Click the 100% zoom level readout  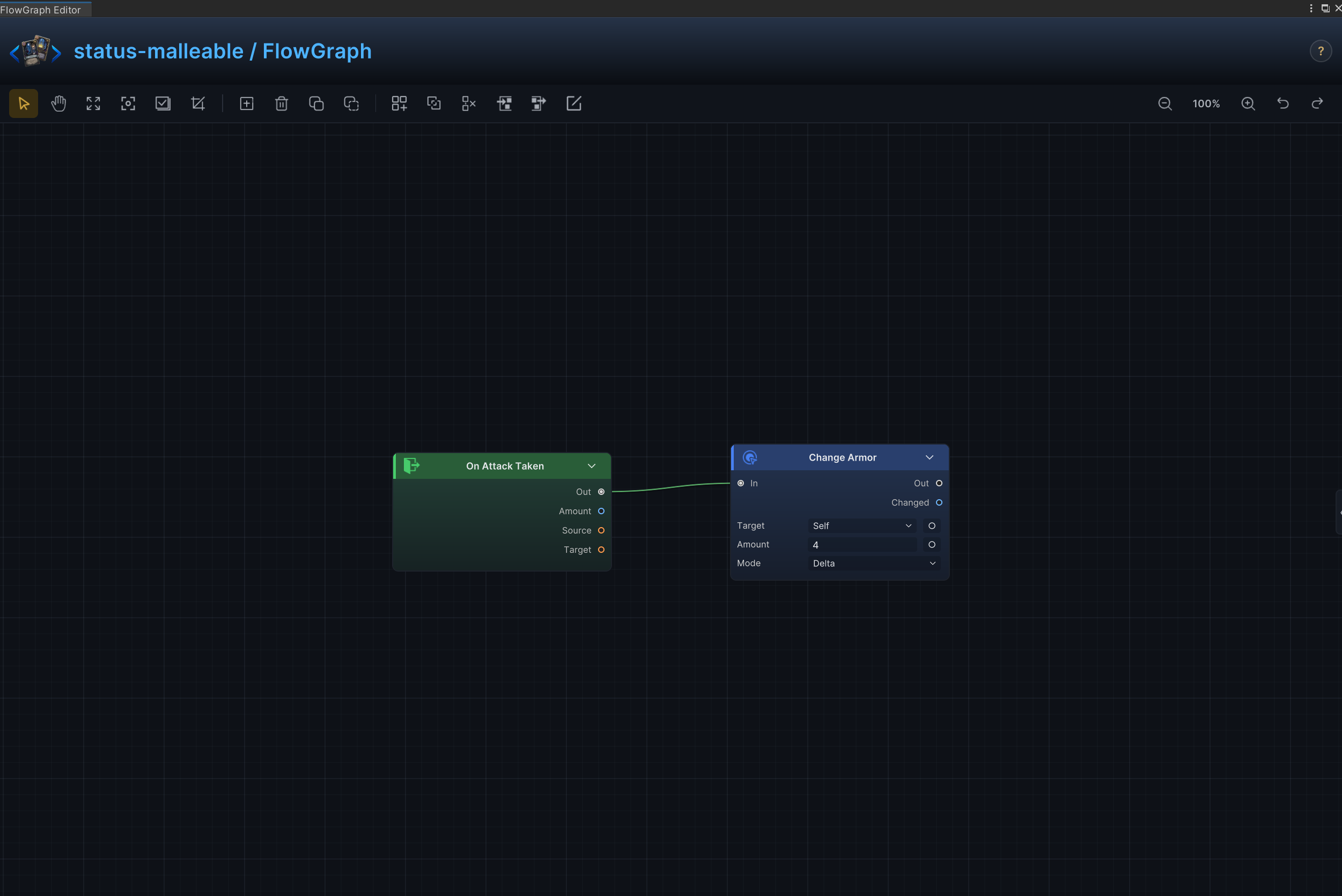click(x=1206, y=103)
